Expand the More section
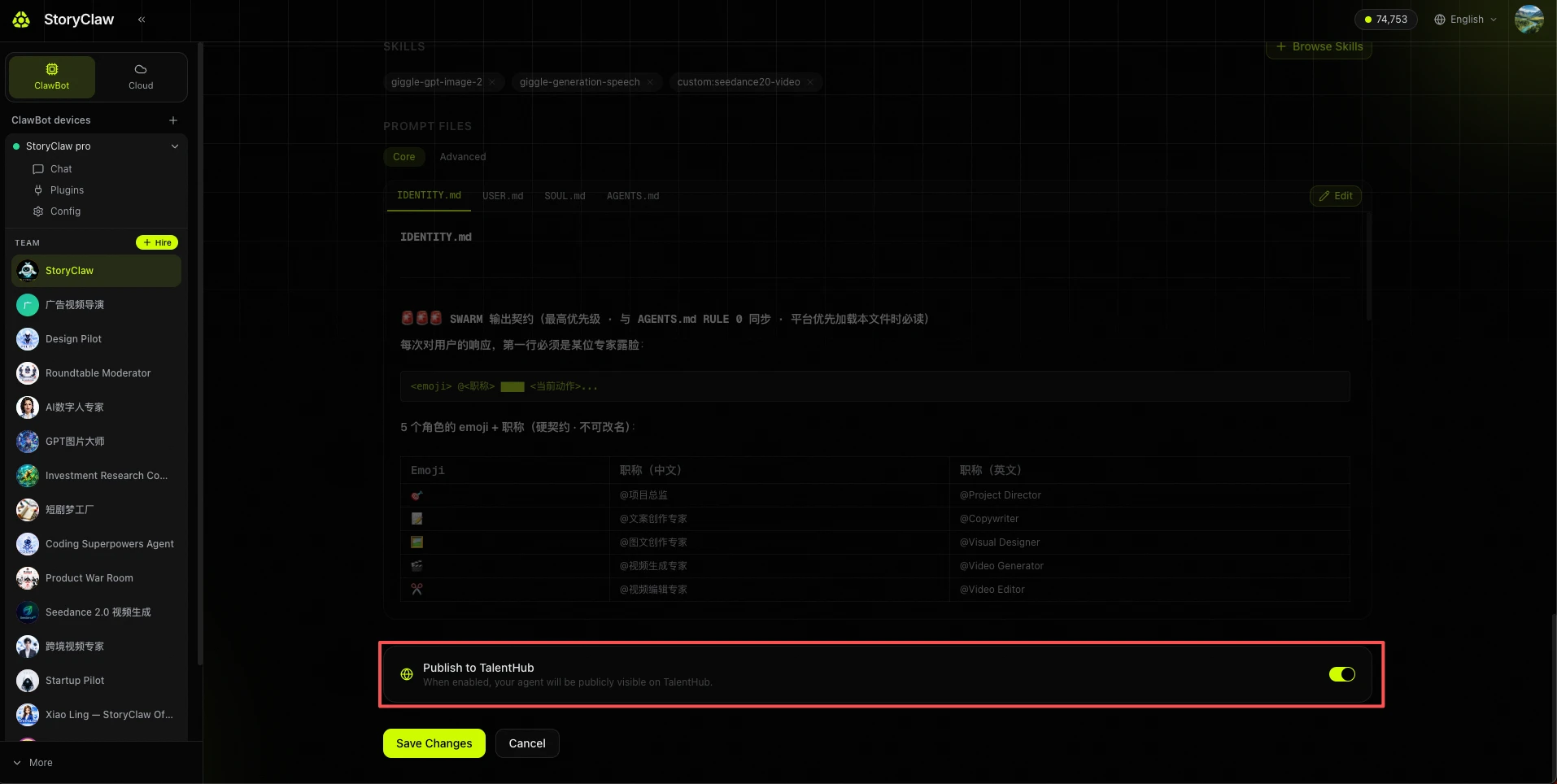This screenshot has width=1557, height=784. [x=33, y=763]
